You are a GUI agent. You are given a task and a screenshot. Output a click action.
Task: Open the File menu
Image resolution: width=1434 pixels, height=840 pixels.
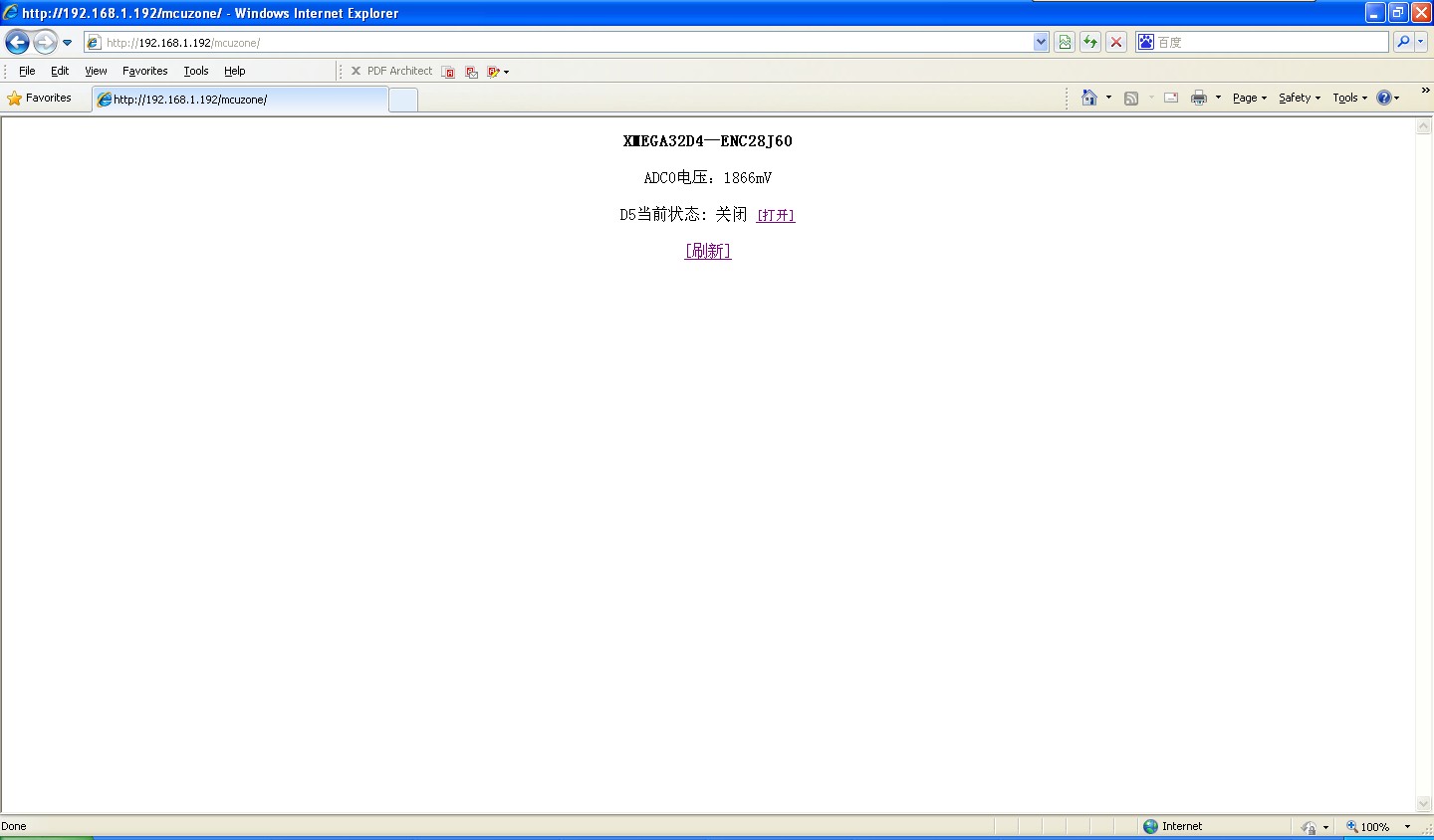[27, 71]
